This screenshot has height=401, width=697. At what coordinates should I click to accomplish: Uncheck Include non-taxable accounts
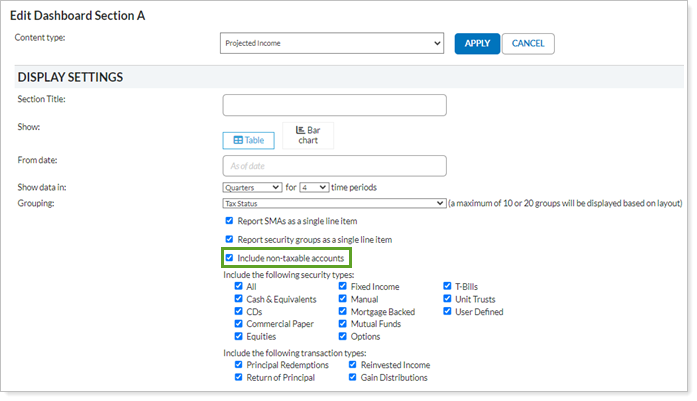click(230, 259)
